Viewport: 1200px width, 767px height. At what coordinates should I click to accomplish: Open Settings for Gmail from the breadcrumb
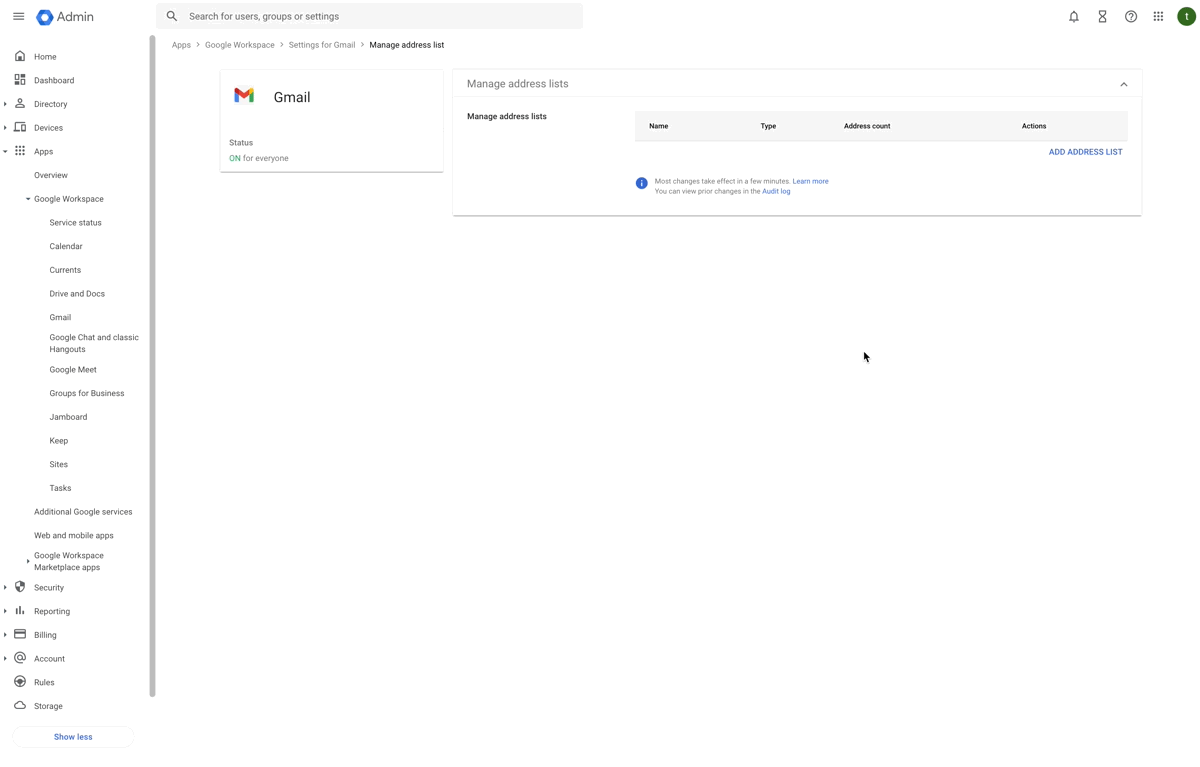321,44
